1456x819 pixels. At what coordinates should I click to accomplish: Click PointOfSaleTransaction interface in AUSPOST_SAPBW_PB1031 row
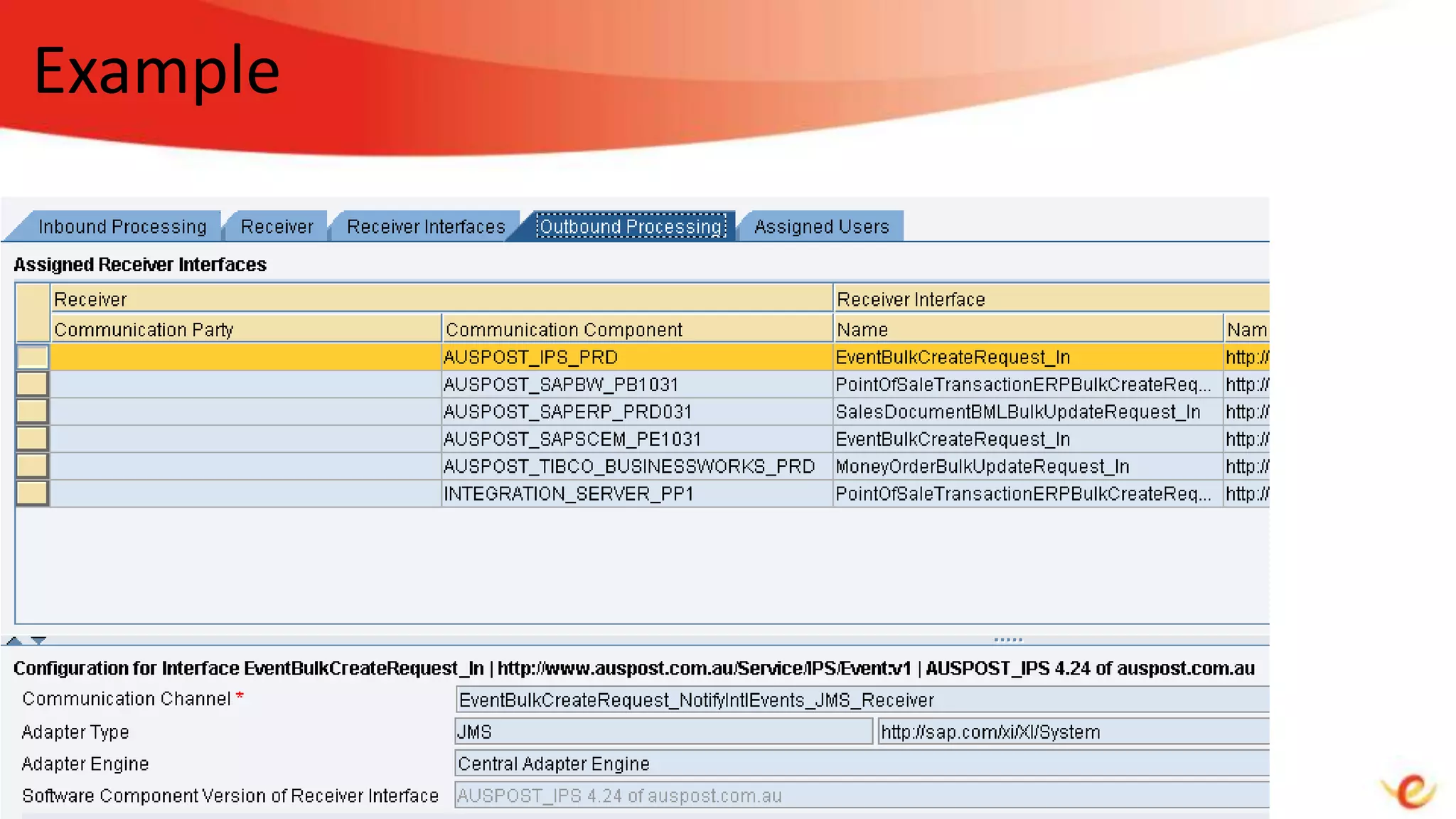pos(1028,384)
